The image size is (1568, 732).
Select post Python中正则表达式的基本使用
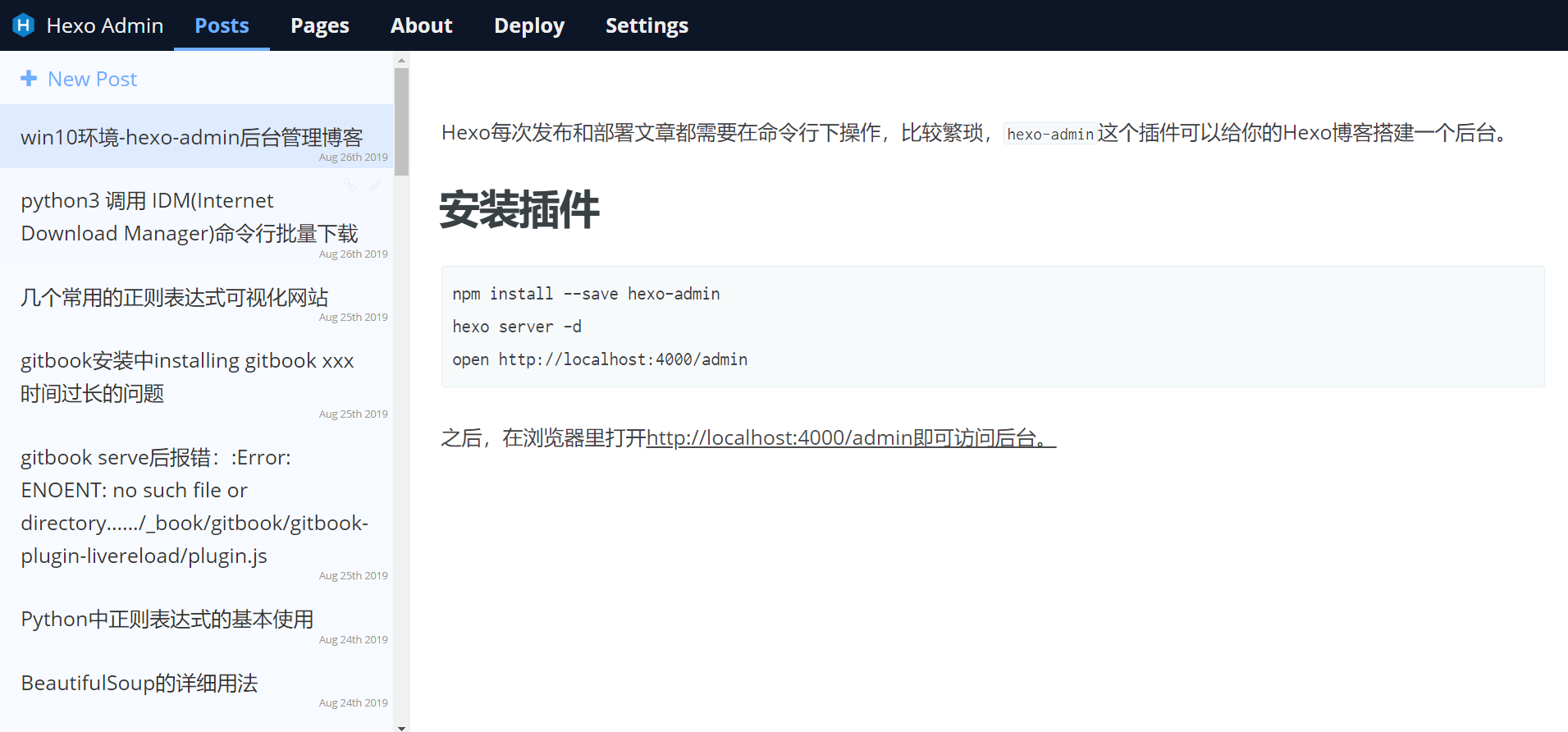tap(197, 619)
